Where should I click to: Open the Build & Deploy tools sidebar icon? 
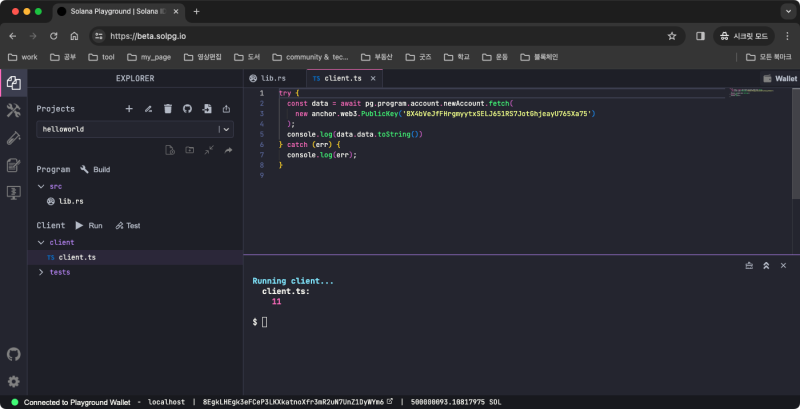click(14, 110)
